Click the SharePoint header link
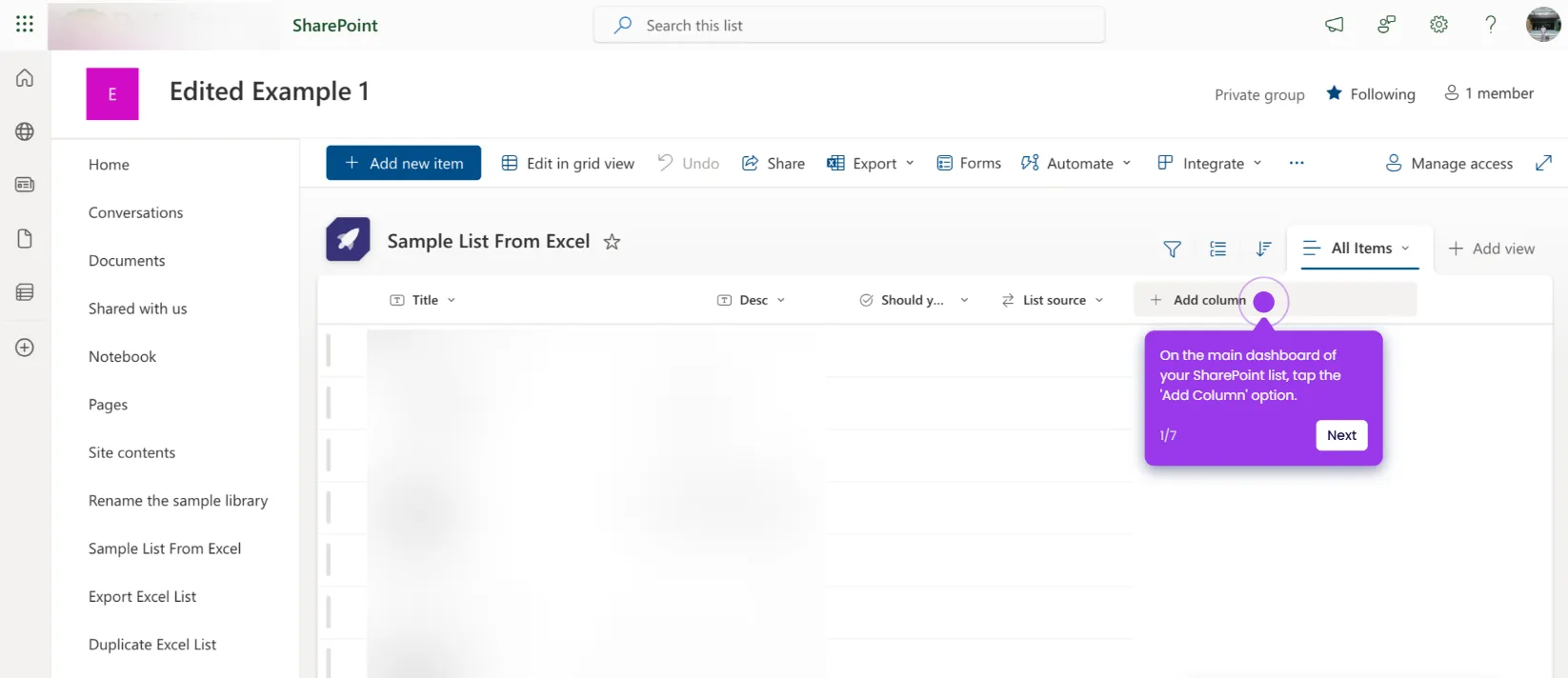1568x678 pixels. [335, 26]
